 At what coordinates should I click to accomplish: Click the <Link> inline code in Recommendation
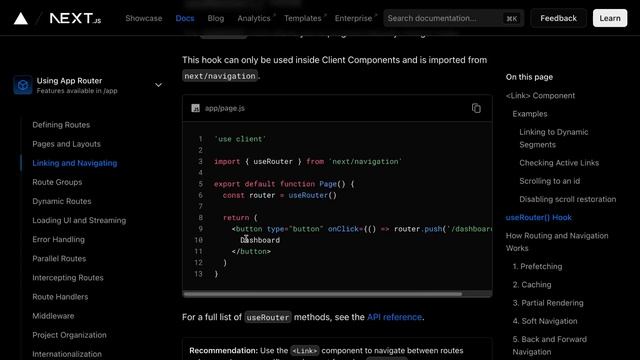pyautogui.click(x=304, y=351)
